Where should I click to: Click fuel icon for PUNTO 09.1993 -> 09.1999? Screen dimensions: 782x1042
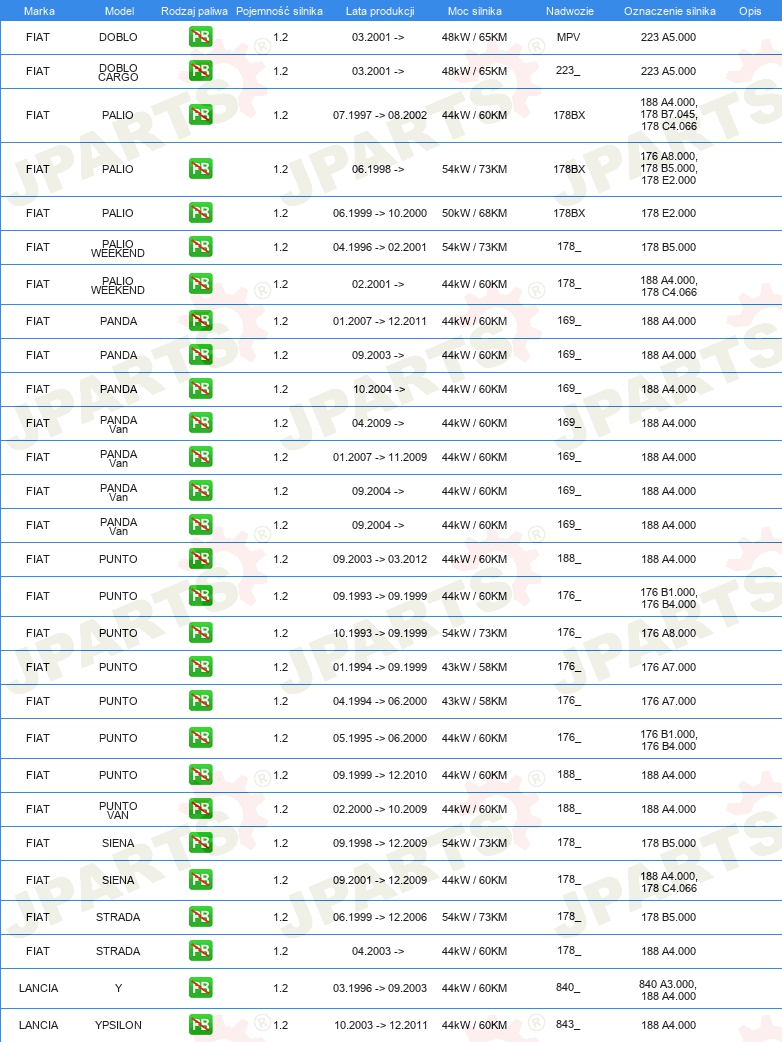(x=201, y=596)
